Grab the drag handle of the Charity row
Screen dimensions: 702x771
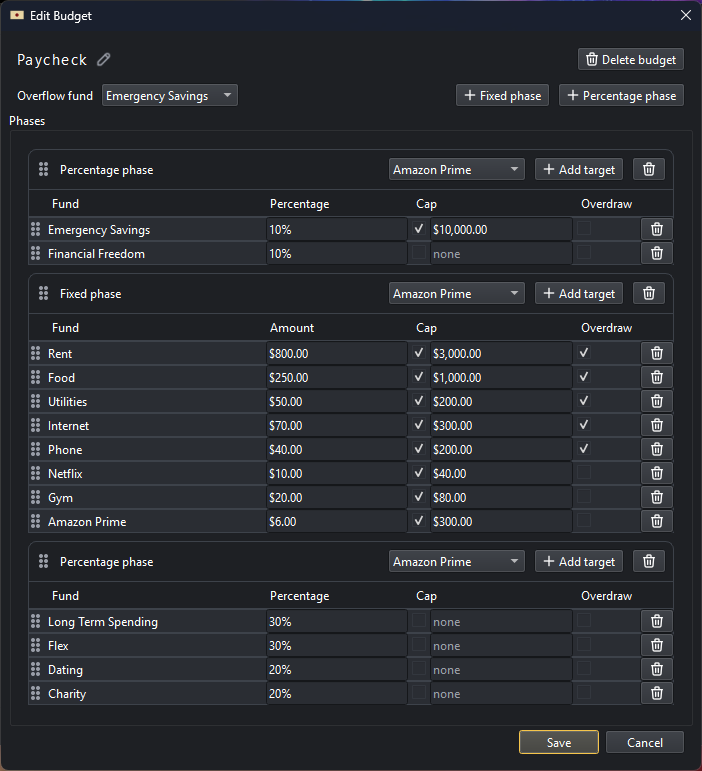coord(35,694)
